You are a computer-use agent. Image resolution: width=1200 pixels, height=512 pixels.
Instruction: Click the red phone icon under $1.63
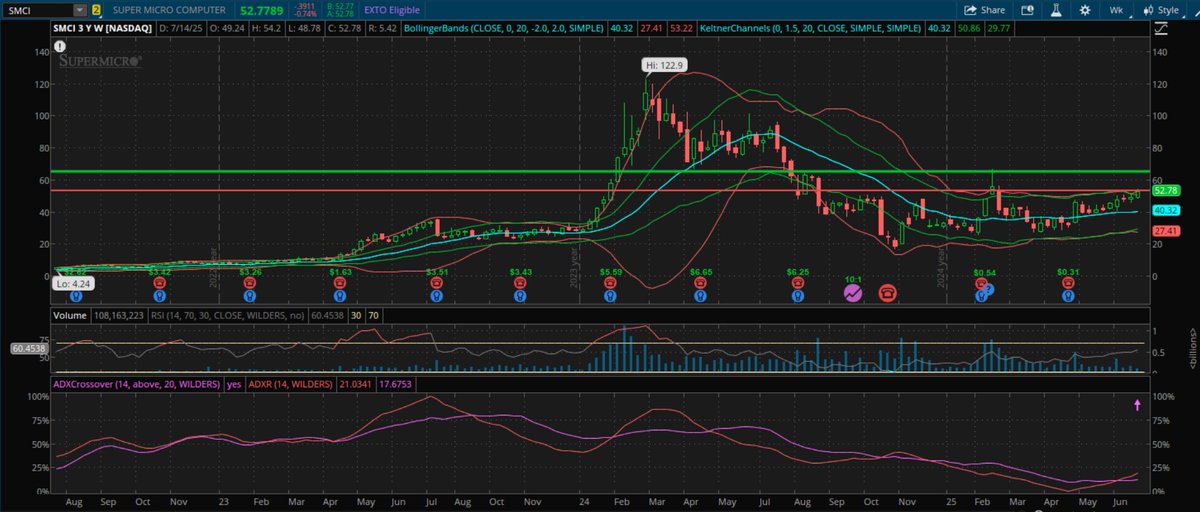click(340, 283)
